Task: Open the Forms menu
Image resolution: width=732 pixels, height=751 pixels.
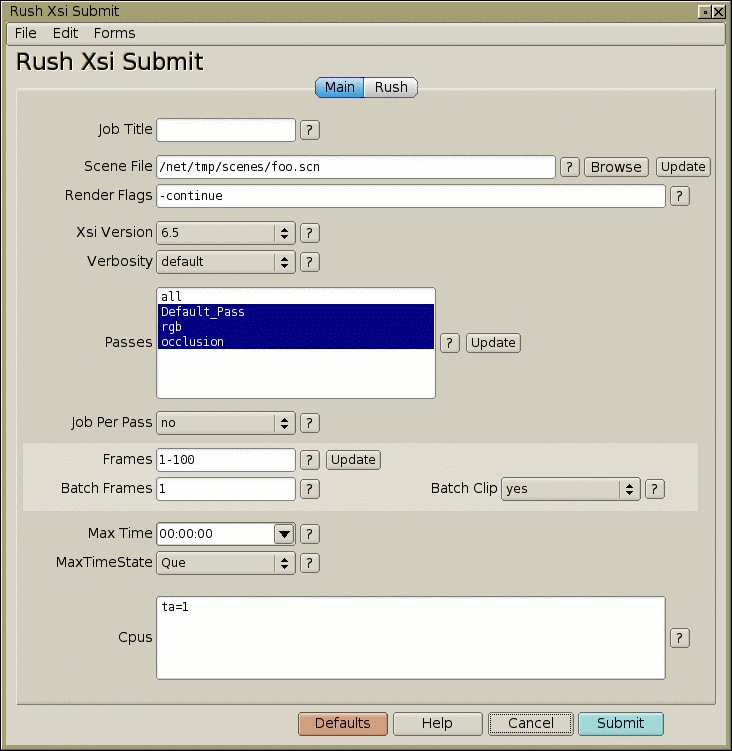Action: pyautogui.click(x=114, y=33)
